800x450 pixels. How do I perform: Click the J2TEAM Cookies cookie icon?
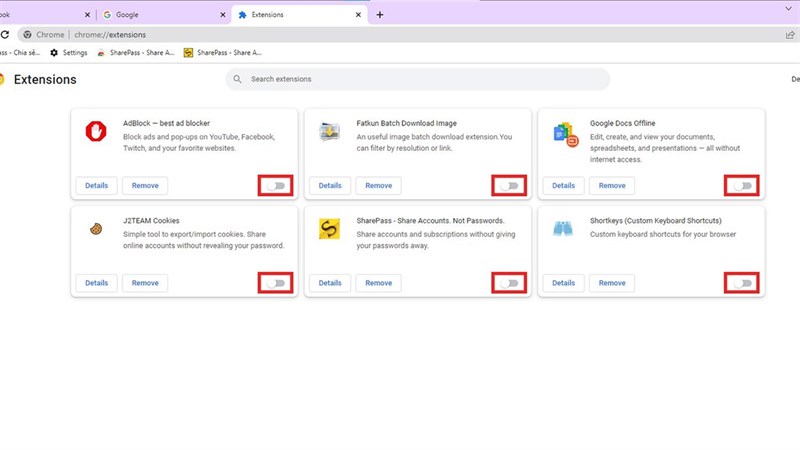(96, 229)
